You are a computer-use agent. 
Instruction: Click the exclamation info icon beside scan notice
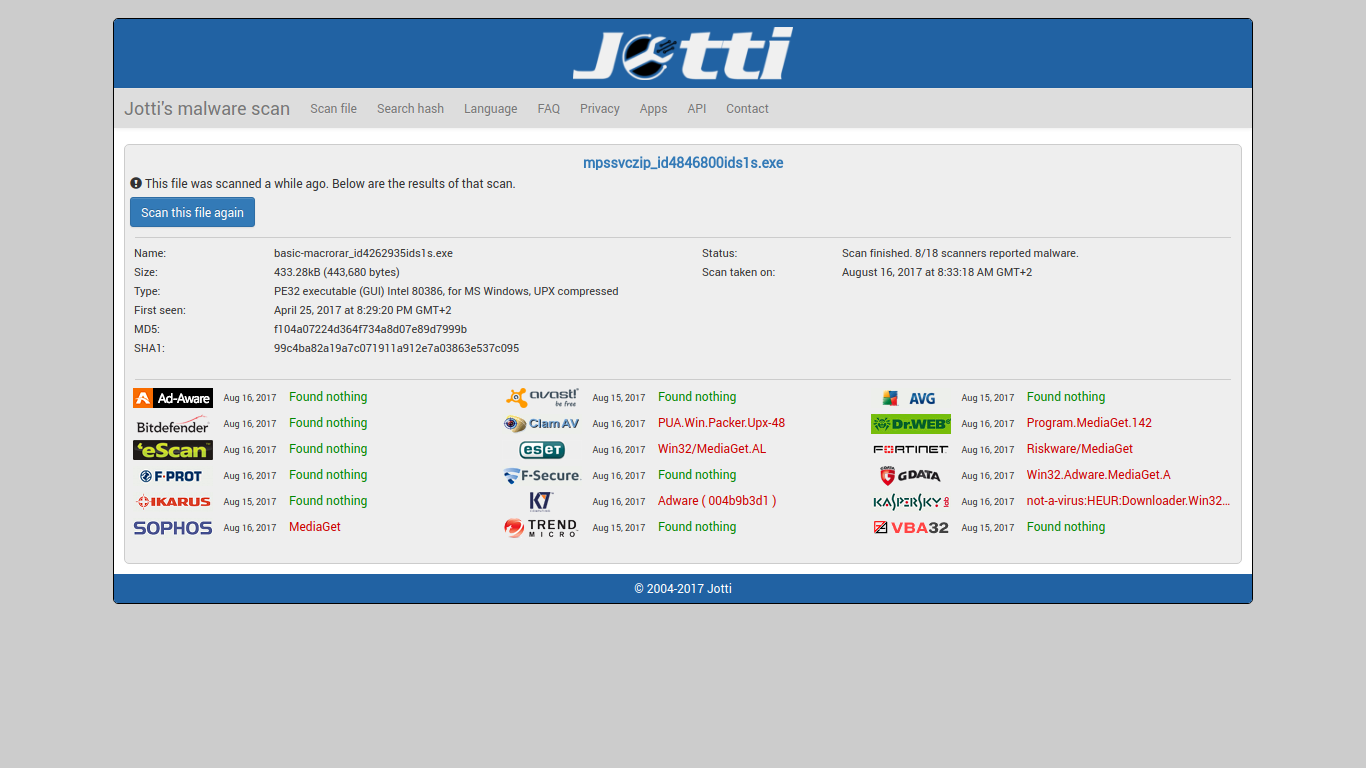click(136, 184)
